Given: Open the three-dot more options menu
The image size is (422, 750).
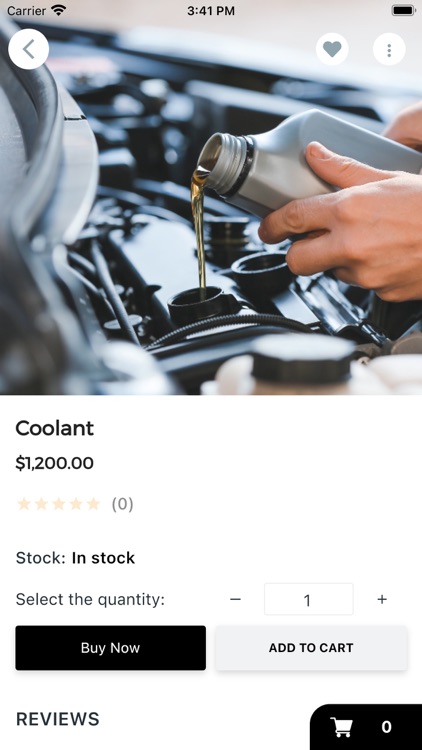Looking at the screenshot, I should (389, 49).
